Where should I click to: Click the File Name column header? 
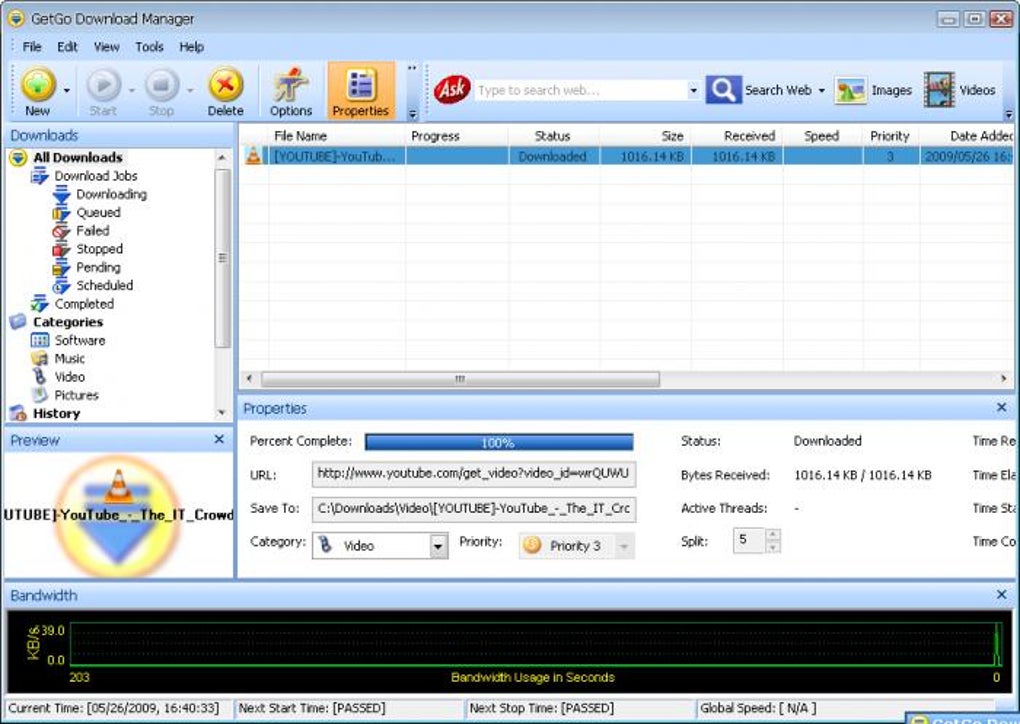(337, 136)
